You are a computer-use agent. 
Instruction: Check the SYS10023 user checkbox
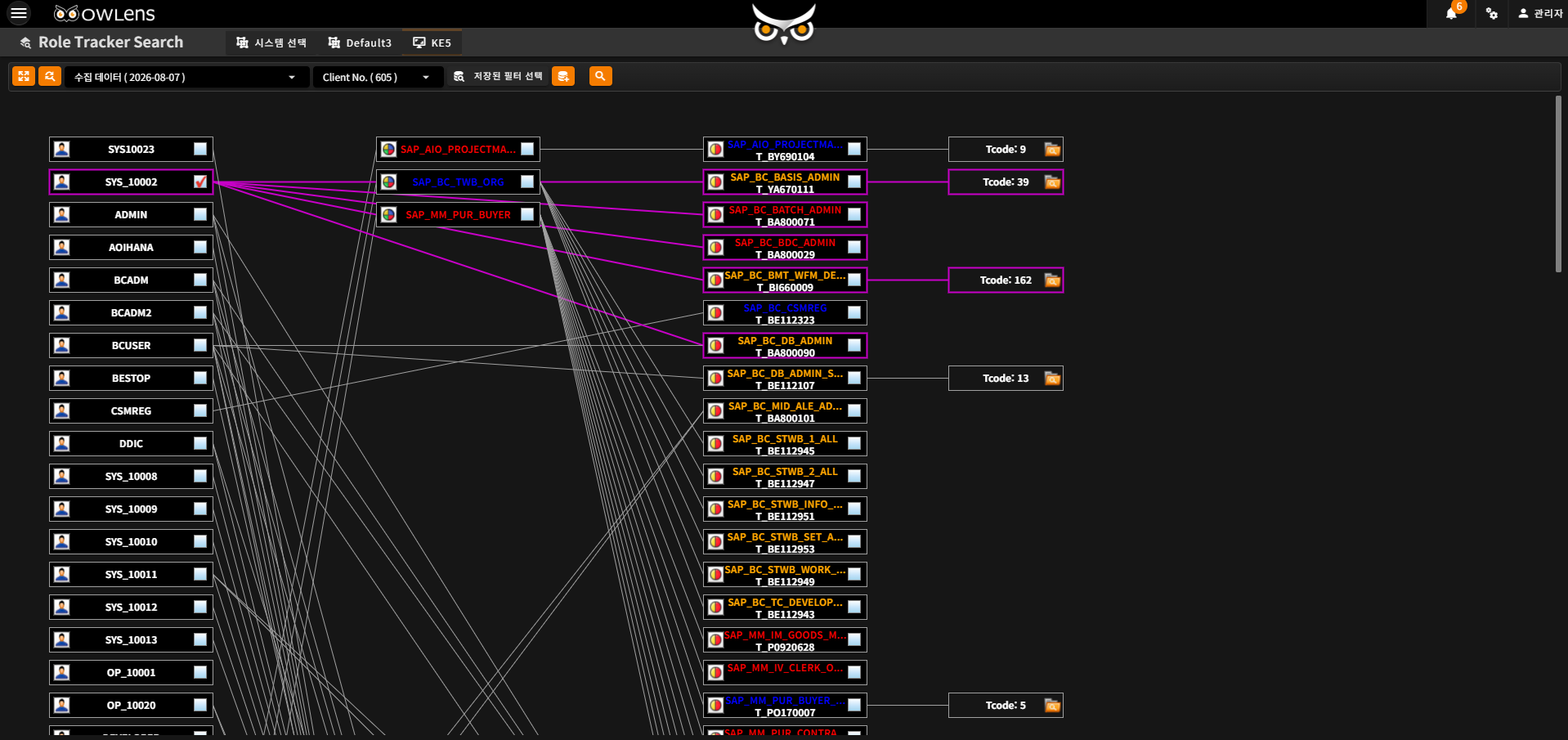point(200,149)
